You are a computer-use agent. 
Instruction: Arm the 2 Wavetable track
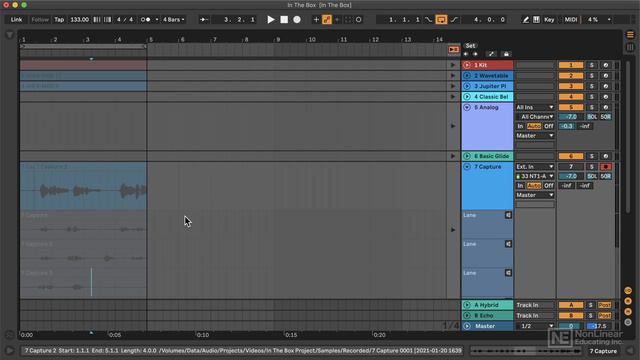[605, 76]
